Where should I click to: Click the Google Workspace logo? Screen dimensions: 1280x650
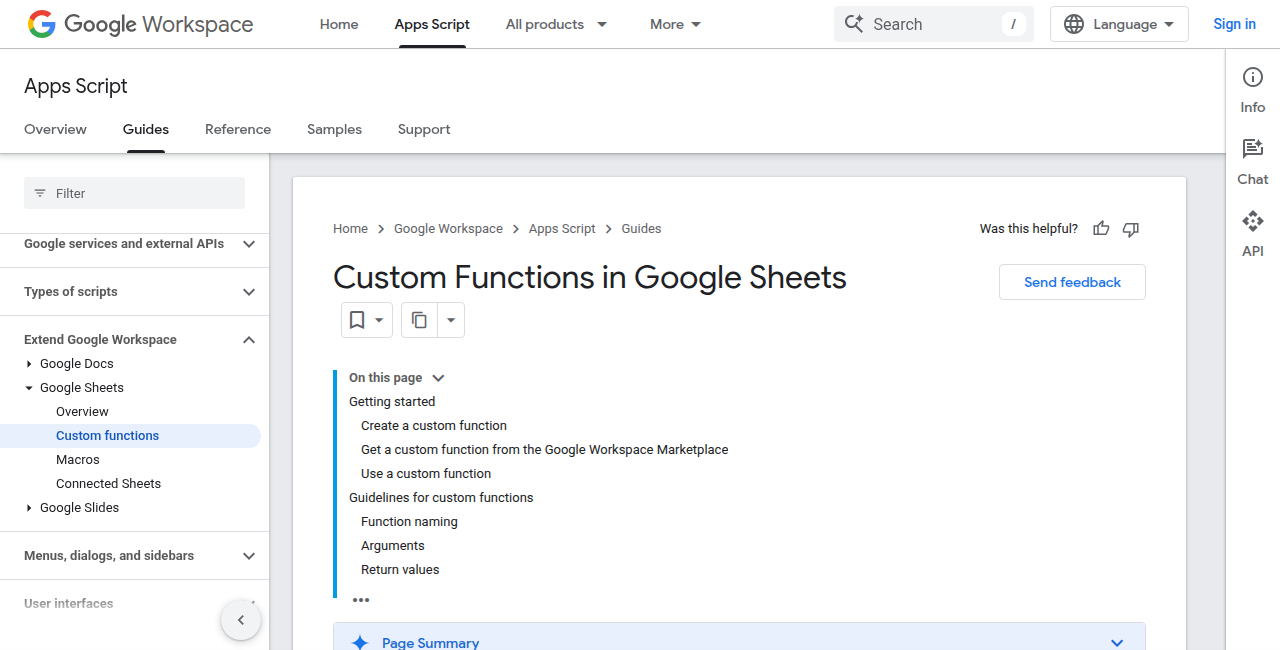140,24
